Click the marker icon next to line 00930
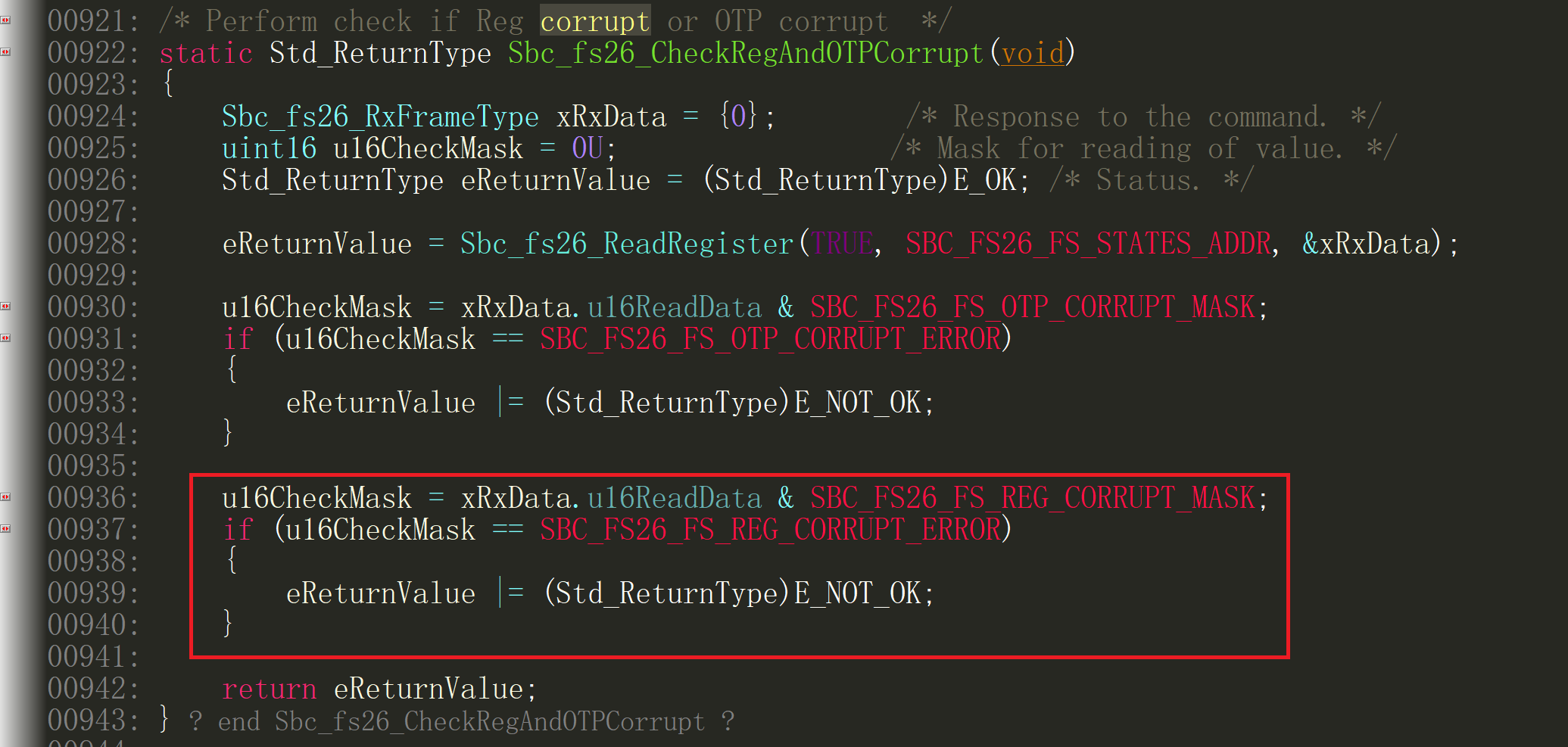This screenshot has width=1568, height=747. [7, 306]
